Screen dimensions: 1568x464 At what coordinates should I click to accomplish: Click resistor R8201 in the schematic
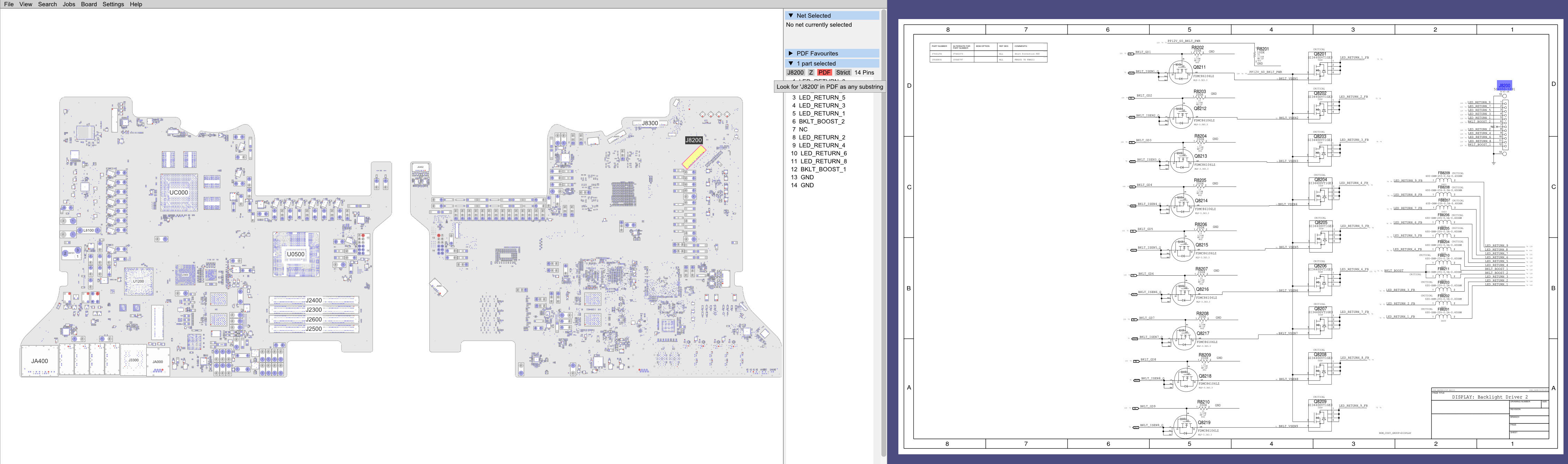tap(1262, 49)
